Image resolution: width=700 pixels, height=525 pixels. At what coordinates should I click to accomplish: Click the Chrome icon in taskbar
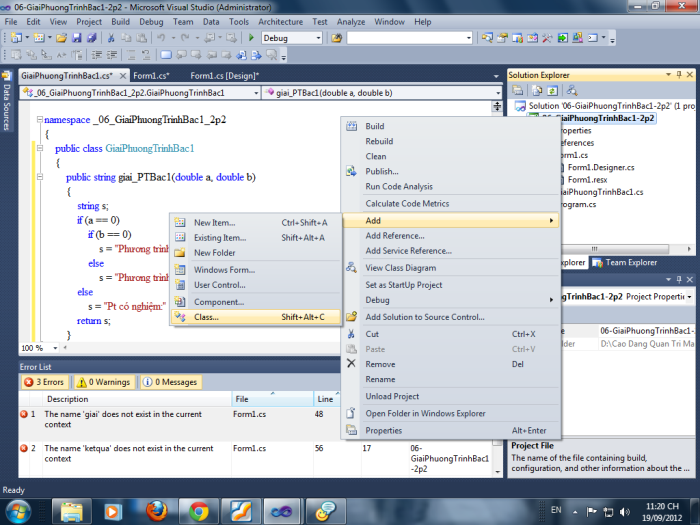click(199, 511)
